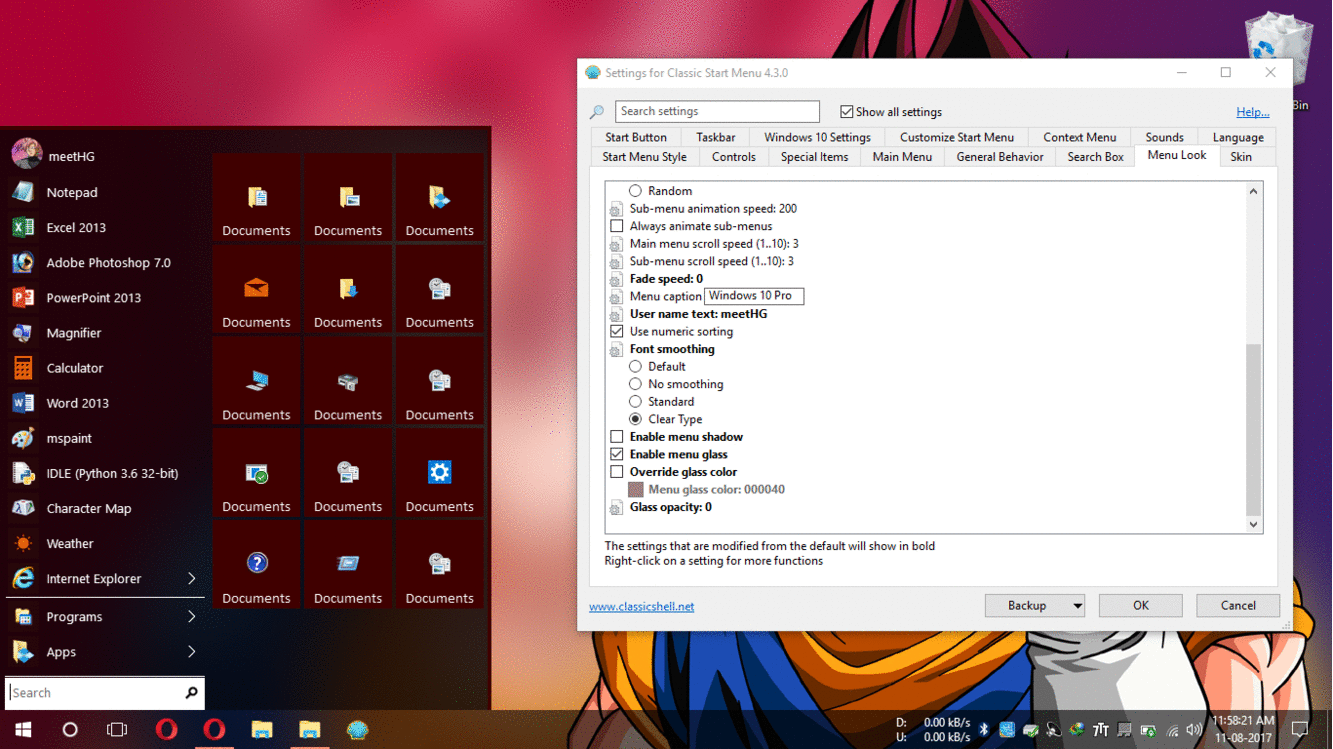Open the Windows 10 Settings tab
This screenshot has width=1333, height=749.
tap(817, 137)
